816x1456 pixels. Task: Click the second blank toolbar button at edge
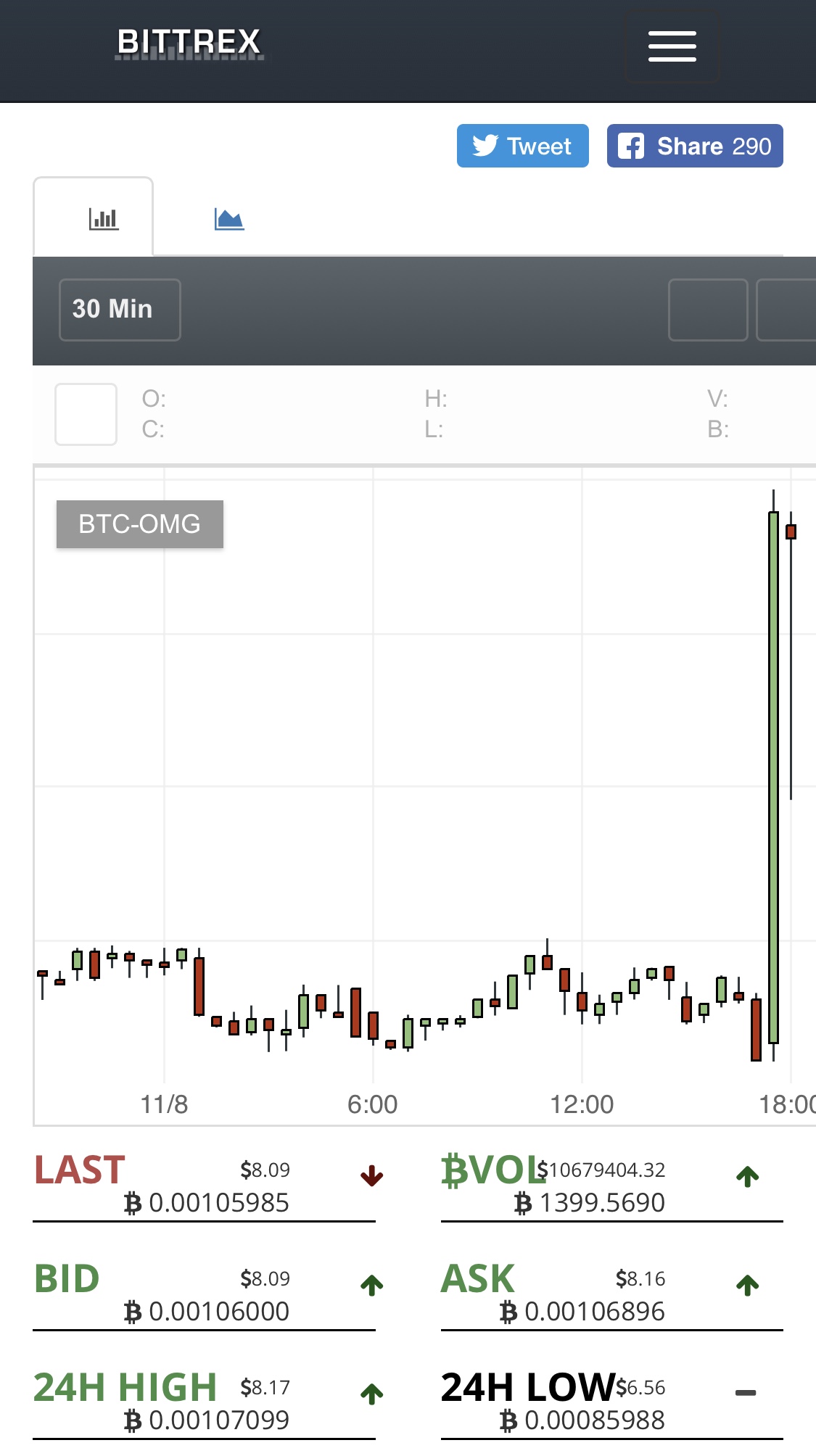pyautogui.click(x=786, y=310)
